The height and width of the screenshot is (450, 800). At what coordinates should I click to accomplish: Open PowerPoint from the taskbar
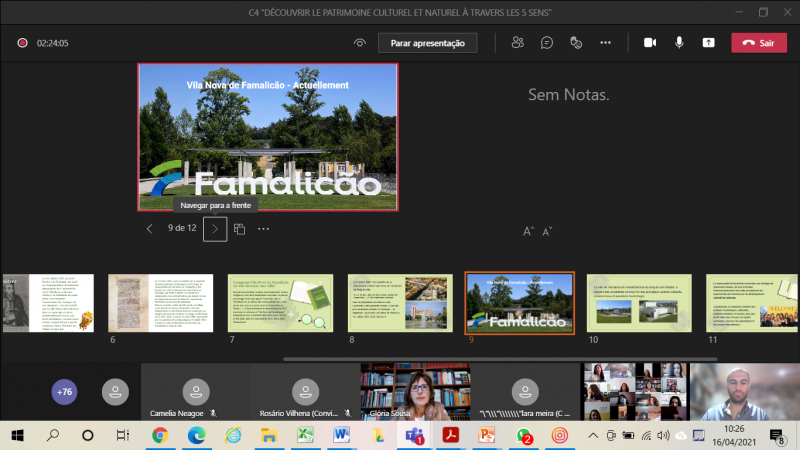tap(488, 436)
